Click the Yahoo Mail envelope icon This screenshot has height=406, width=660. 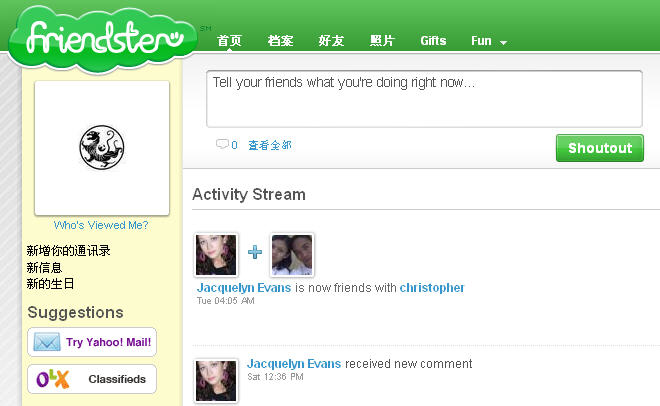(47, 342)
